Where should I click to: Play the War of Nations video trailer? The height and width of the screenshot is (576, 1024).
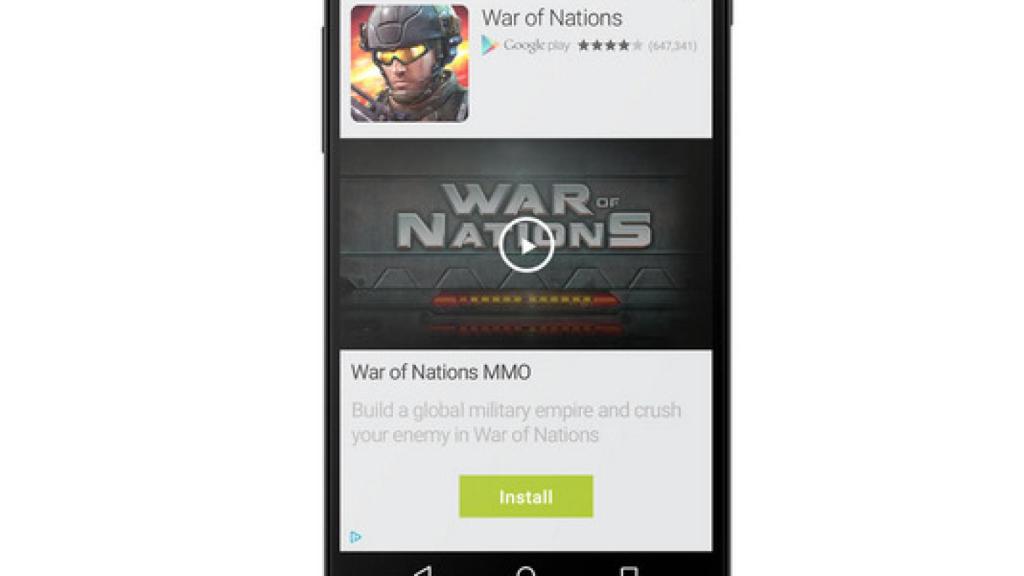click(x=526, y=245)
